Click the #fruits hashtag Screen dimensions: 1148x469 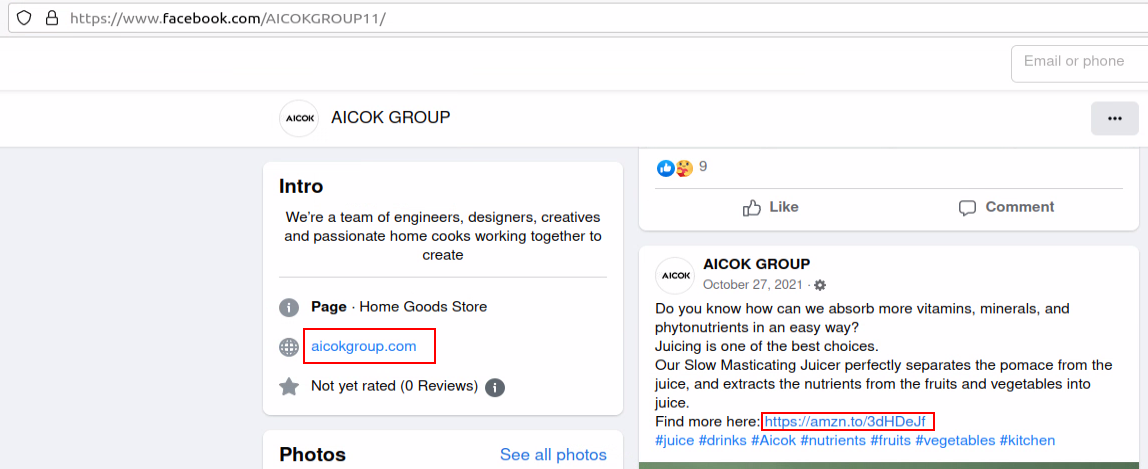890,440
